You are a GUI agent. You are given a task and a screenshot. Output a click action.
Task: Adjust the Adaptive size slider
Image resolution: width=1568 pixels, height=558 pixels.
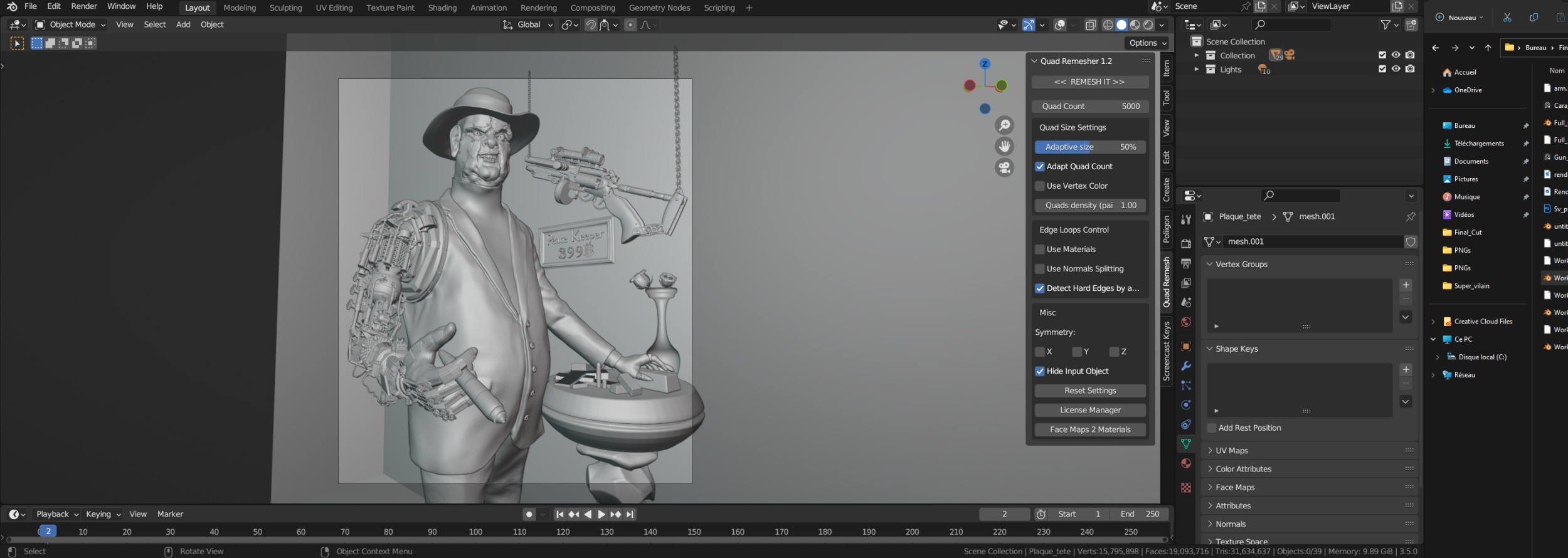point(1089,147)
